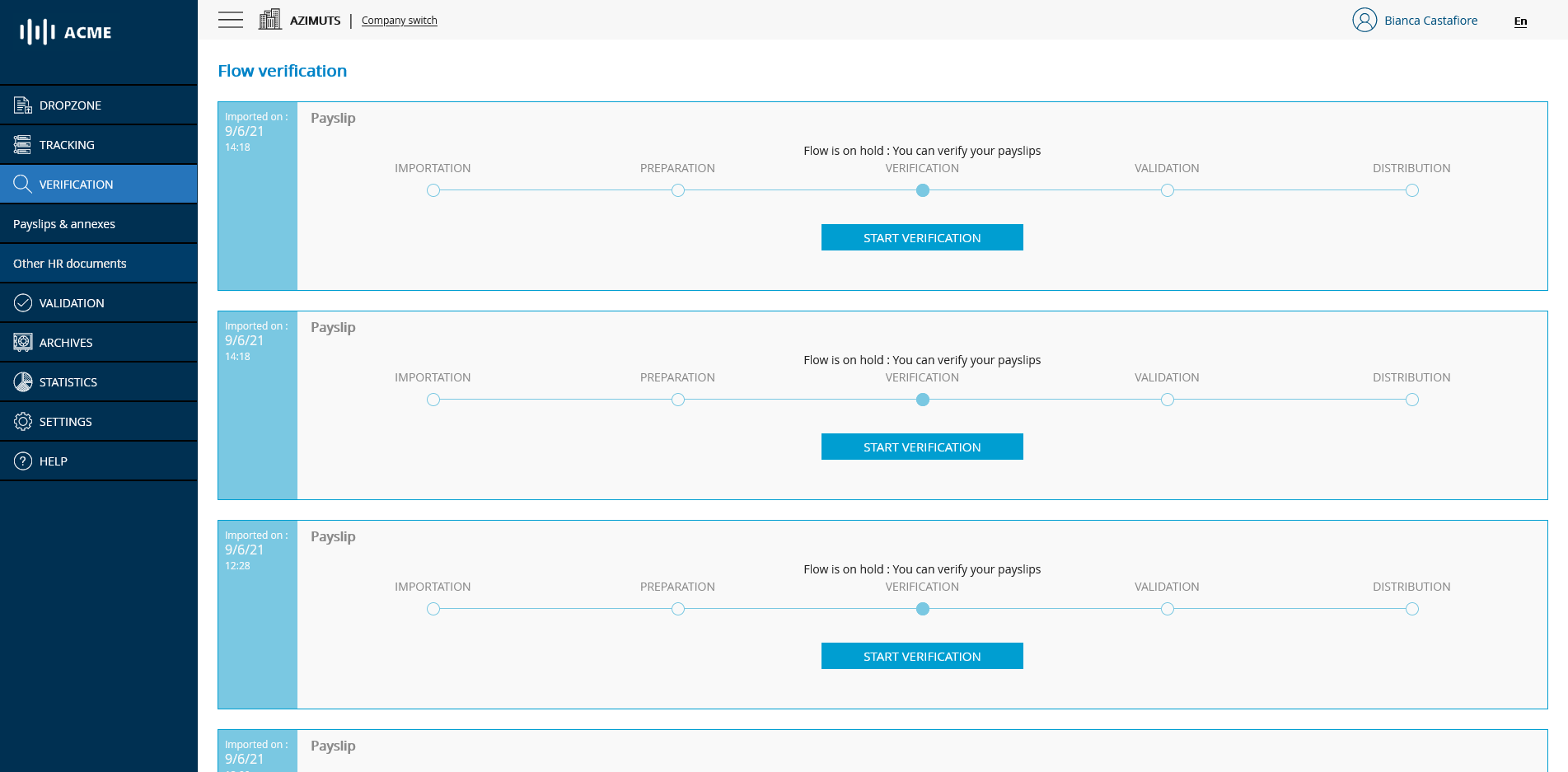Open the Help section
Image resolution: width=1568 pixels, height=772 pixels.
[x=53, y=461]
